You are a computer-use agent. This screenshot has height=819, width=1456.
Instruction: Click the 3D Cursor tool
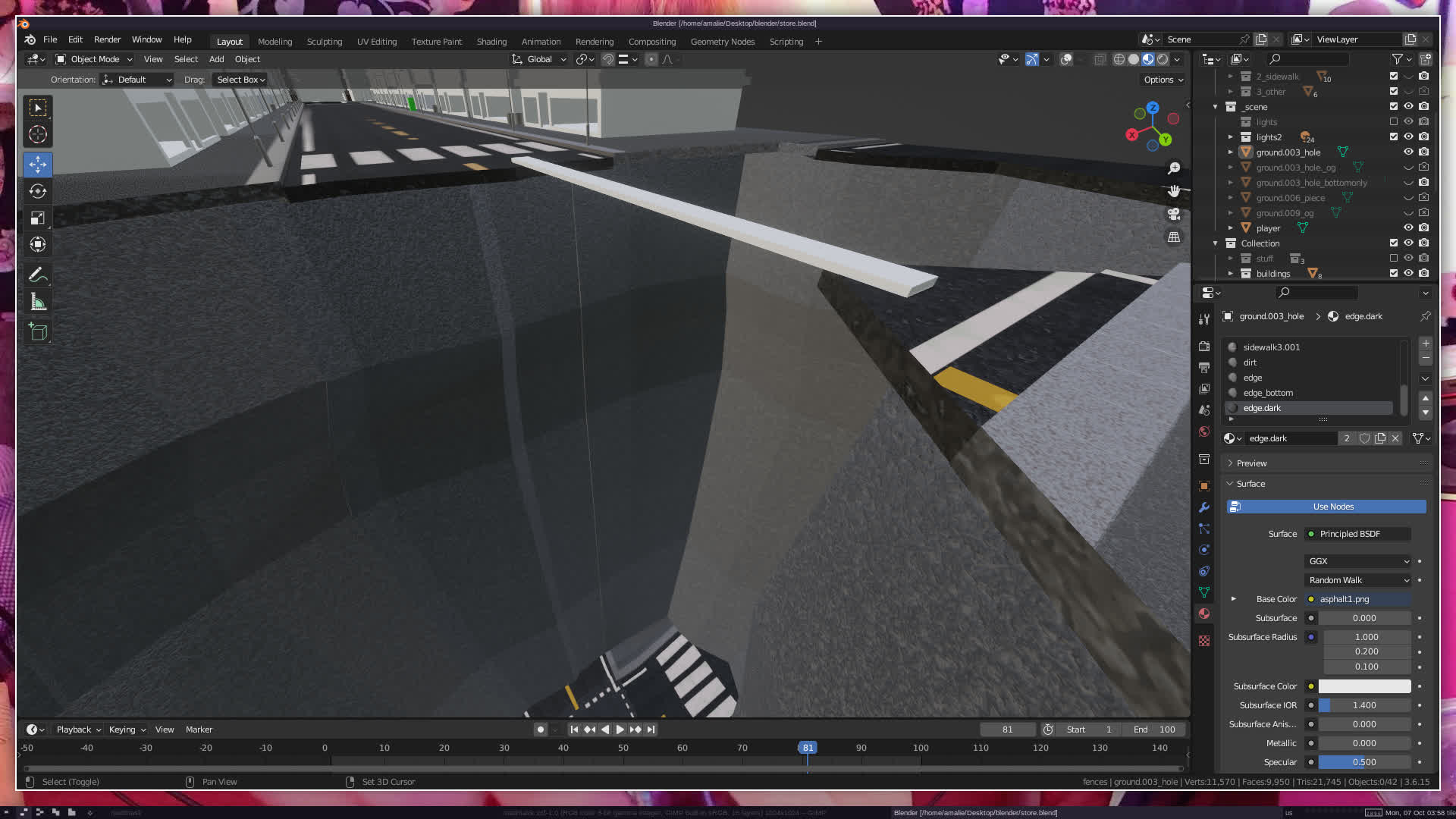click(38, 135)
